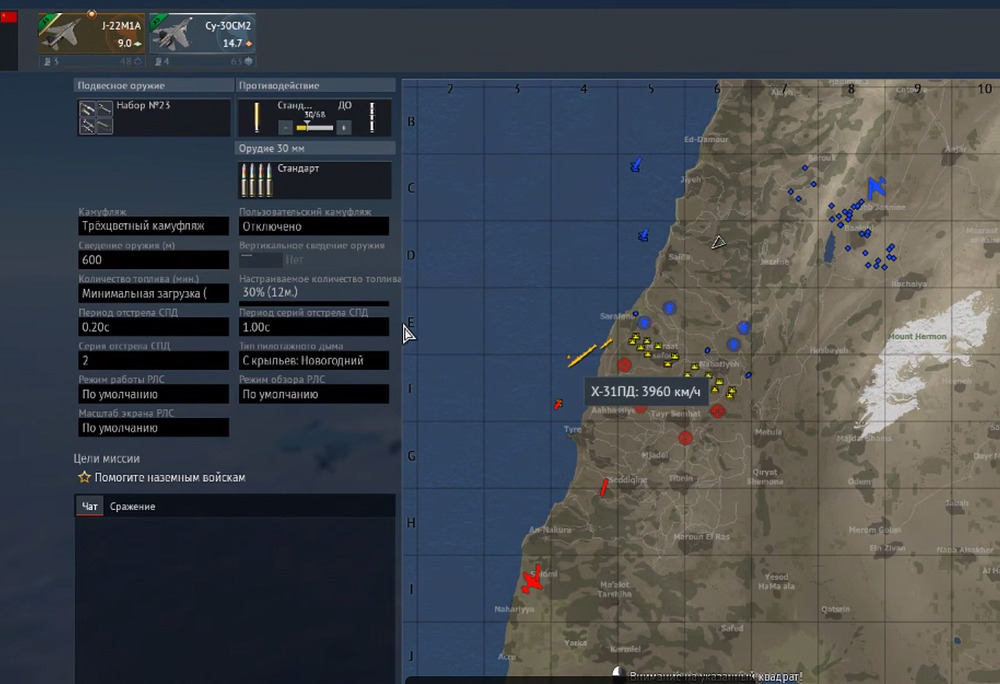Click the crew icon under Су-30СМ2
The image size is (1000, 684).
158,62
